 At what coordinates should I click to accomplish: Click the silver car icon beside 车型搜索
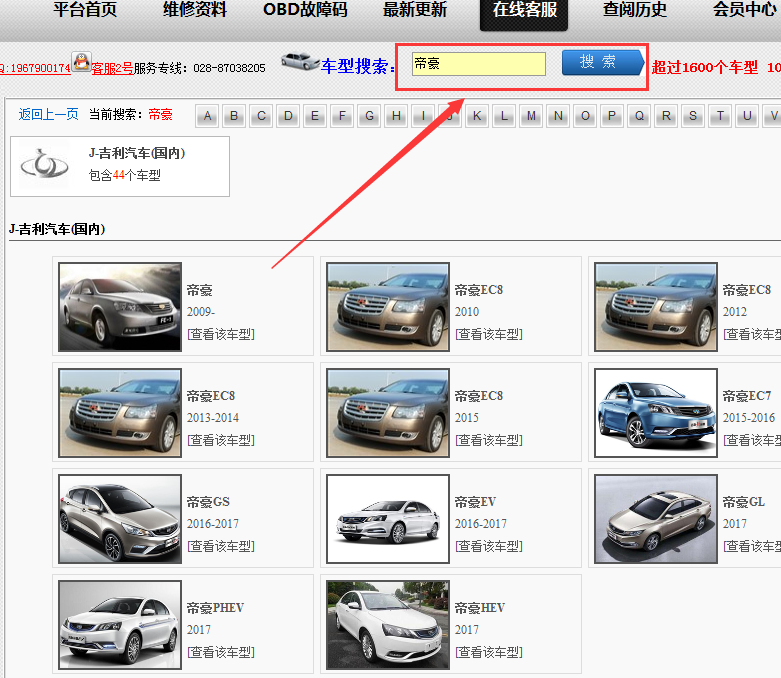[x=300, y=61]
